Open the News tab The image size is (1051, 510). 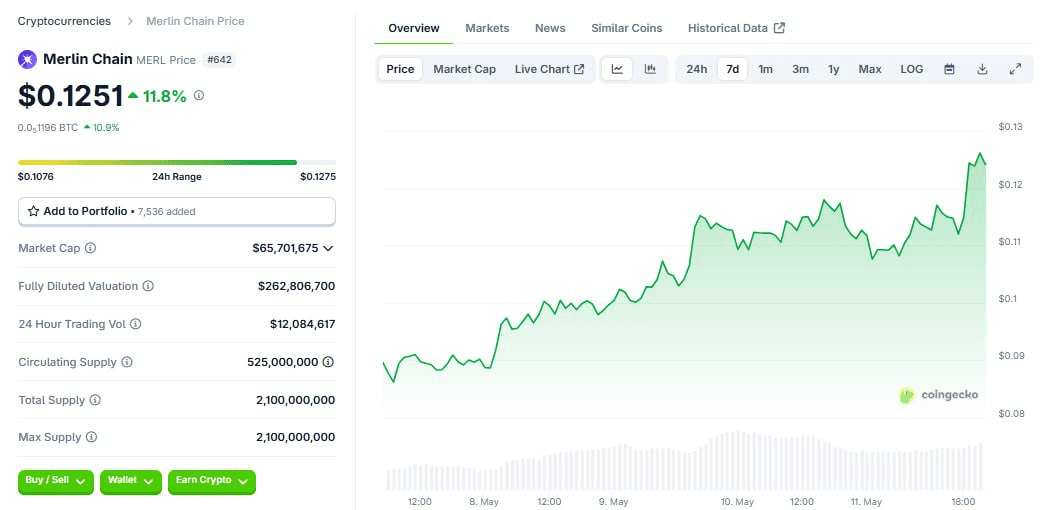550,28
